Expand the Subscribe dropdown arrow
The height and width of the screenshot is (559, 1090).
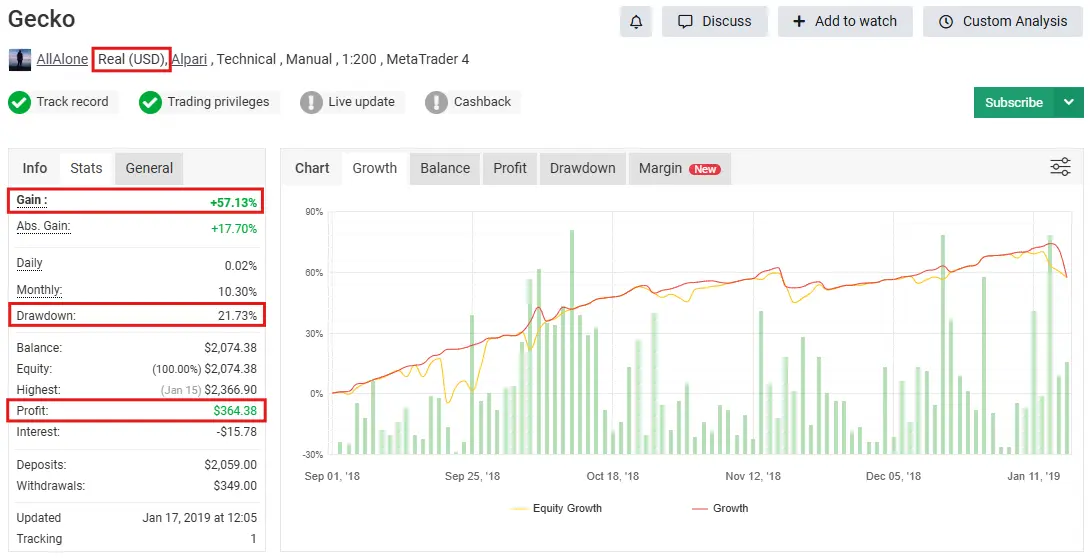[1069, 102]
